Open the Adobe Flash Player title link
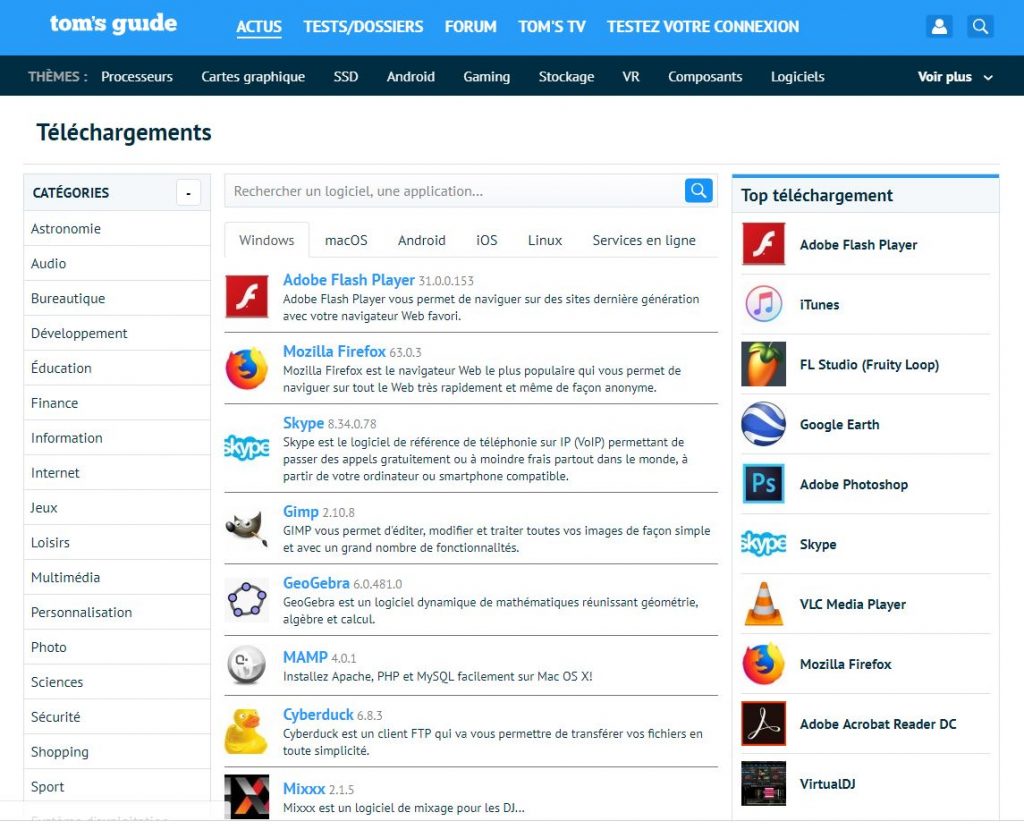Viewport: 1024px width, 838px height. pyautogui.click(x=349, y=280)
